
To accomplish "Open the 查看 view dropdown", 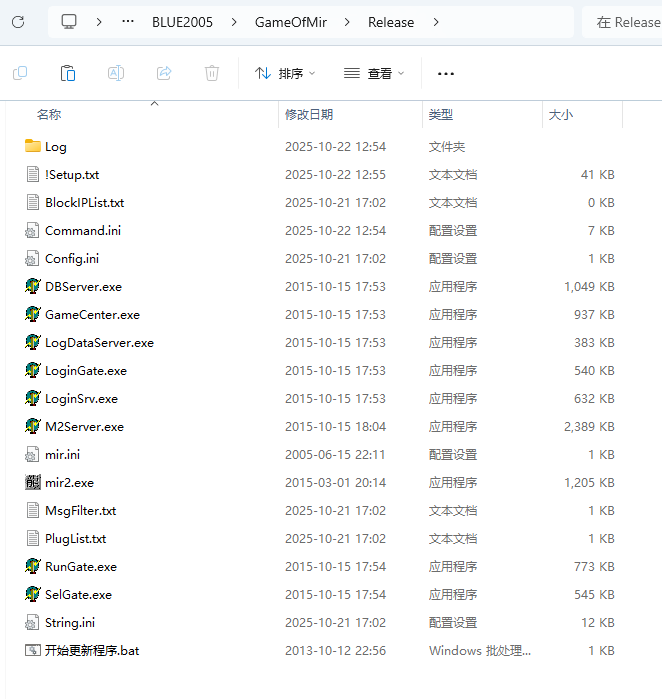I will (374, 73).
